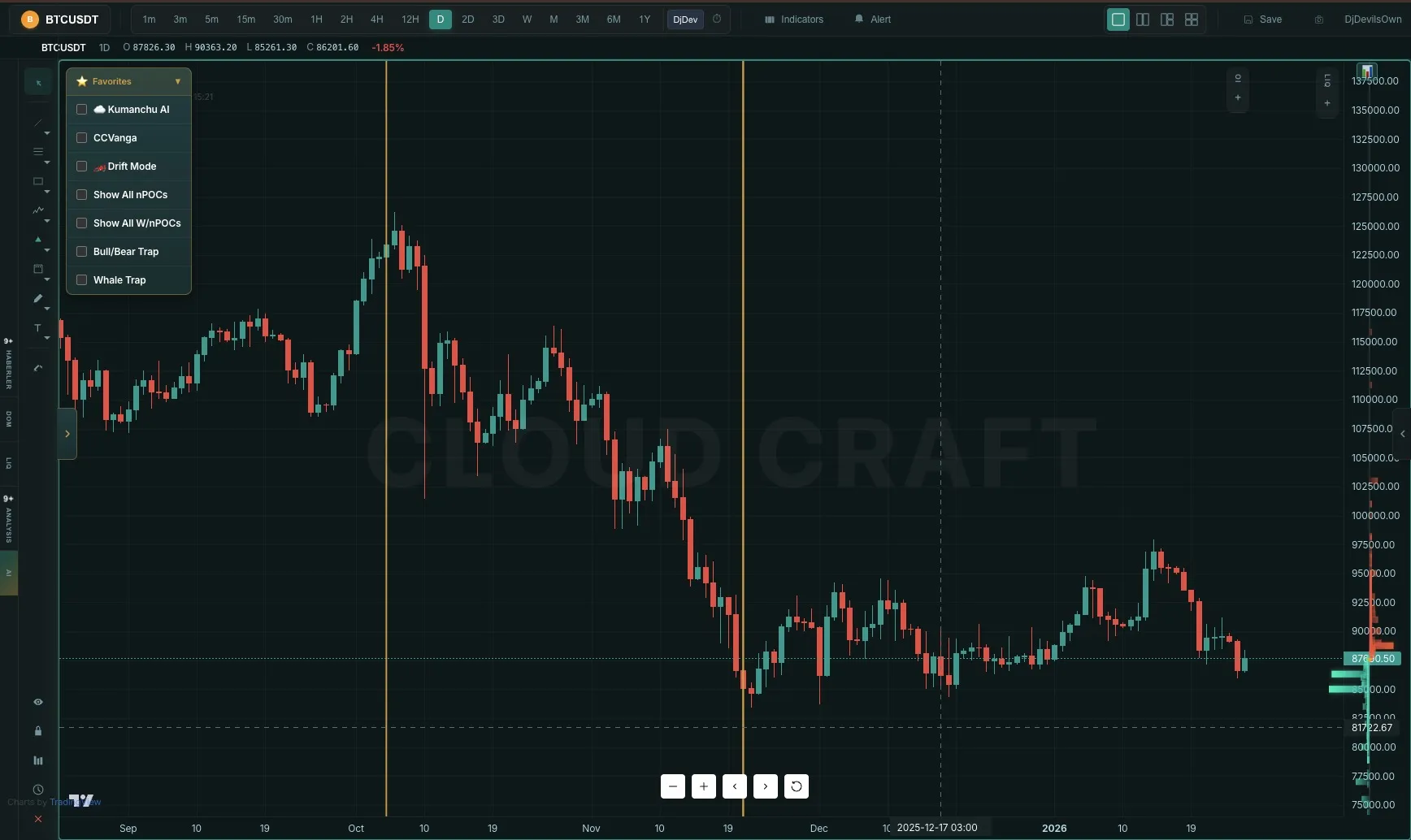Select the trend line drawing tool
The height and width of the screenshot is (840, 1411).
pyautogui.click(x=37, y=123)
